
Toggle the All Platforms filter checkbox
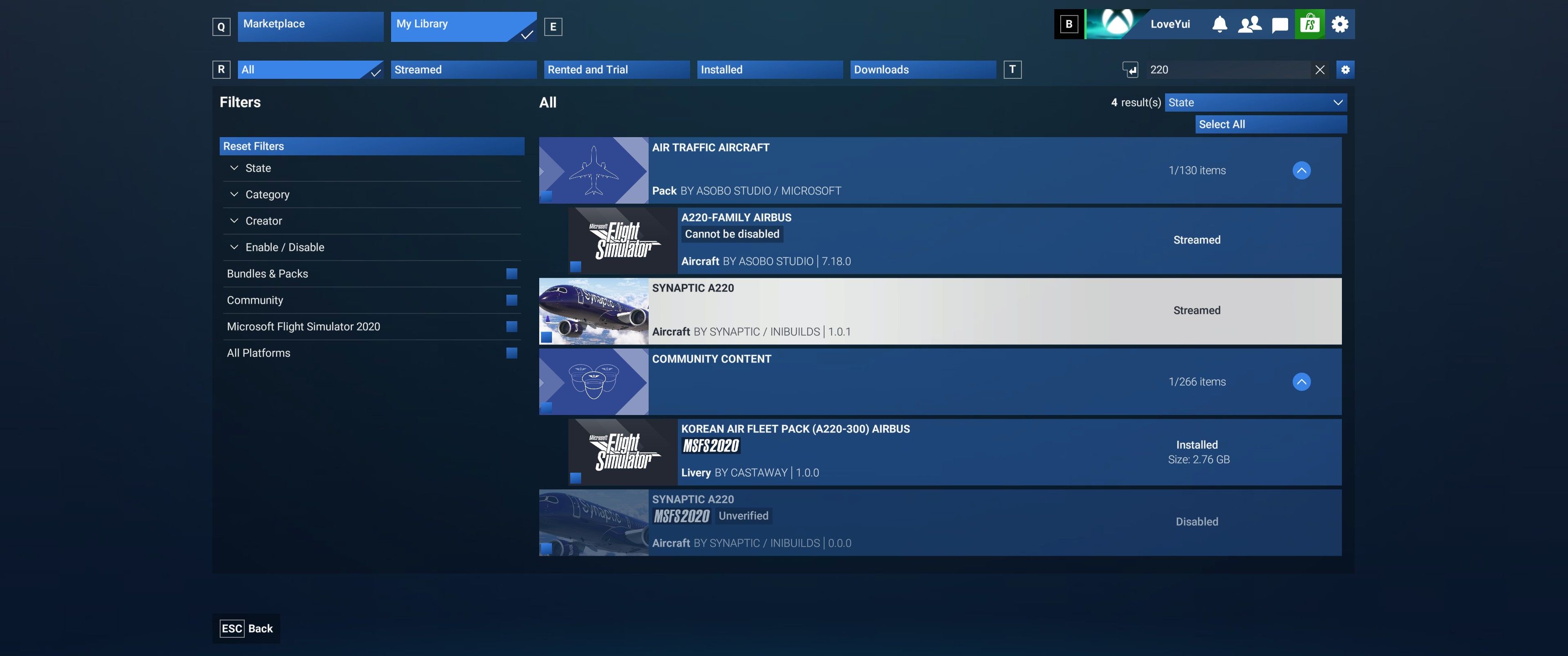pos(512,353)
